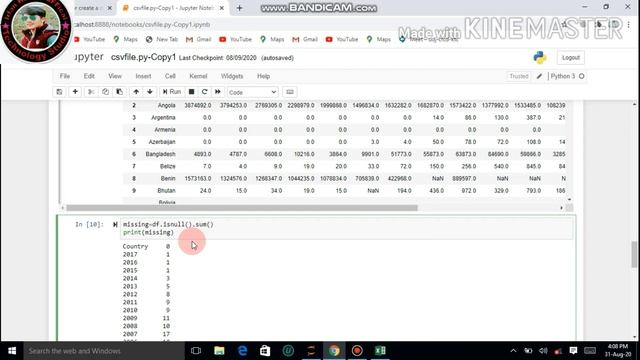Open Task View on taskbar
The image size is (640, 360).
coord(196,351)
